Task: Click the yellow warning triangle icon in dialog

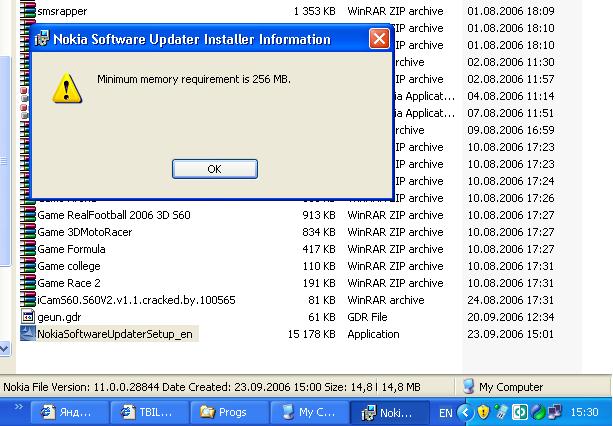Action: pyautogui.click(x=67, y=88)
